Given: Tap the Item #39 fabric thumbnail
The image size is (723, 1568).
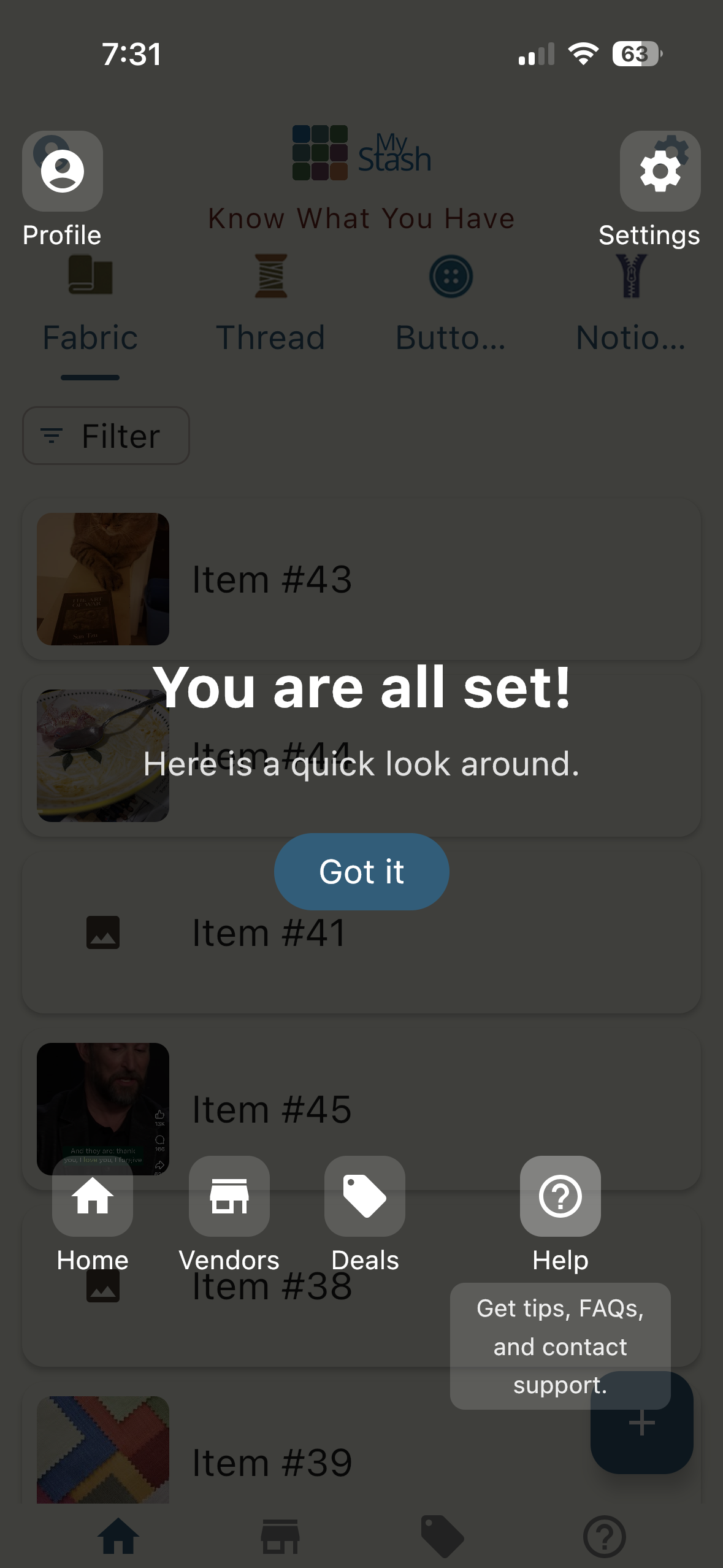Looking at the screenshot, I should tap(103, 1451).
